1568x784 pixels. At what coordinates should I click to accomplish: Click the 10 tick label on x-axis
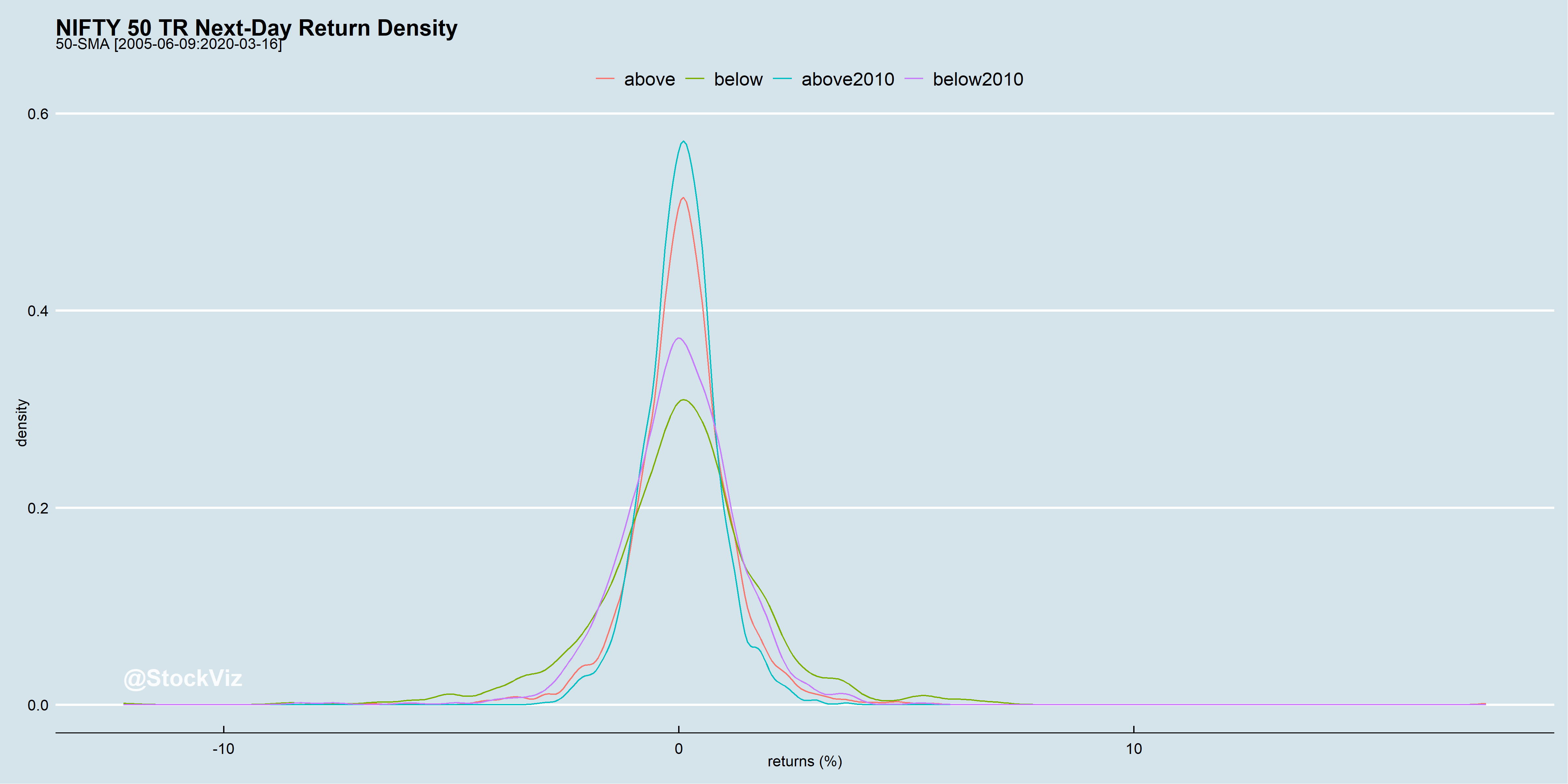pyautogui.click(x=1134, y=749)
